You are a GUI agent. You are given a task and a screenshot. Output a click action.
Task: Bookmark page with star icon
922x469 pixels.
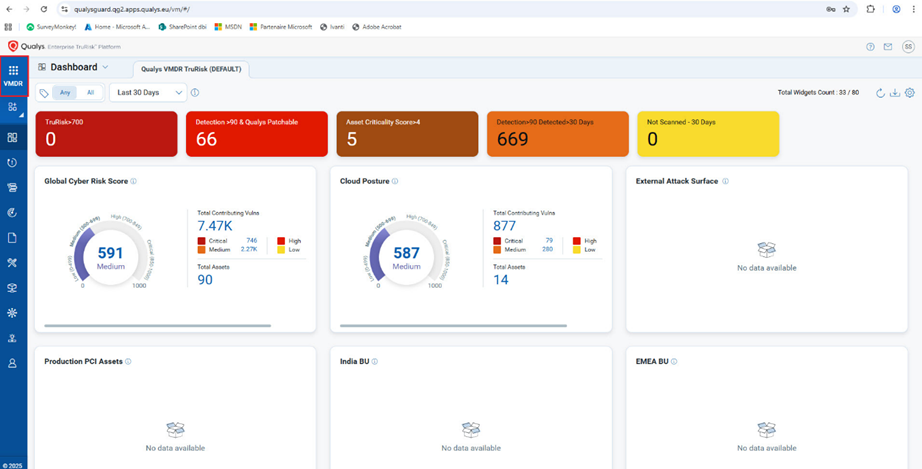tap(846, 9)
